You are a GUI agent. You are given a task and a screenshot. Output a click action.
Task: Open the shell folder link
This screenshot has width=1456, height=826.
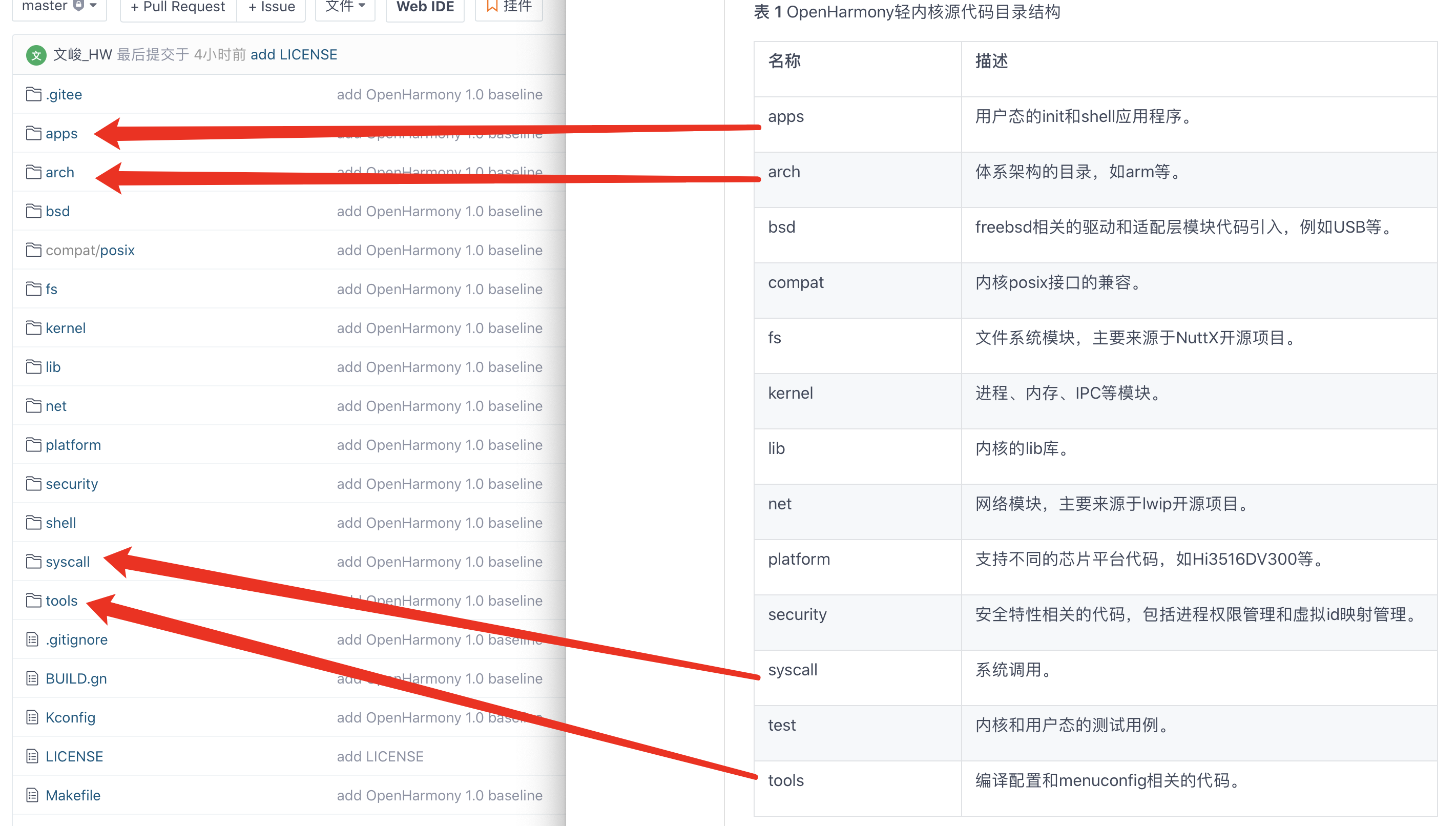[60, 523]
